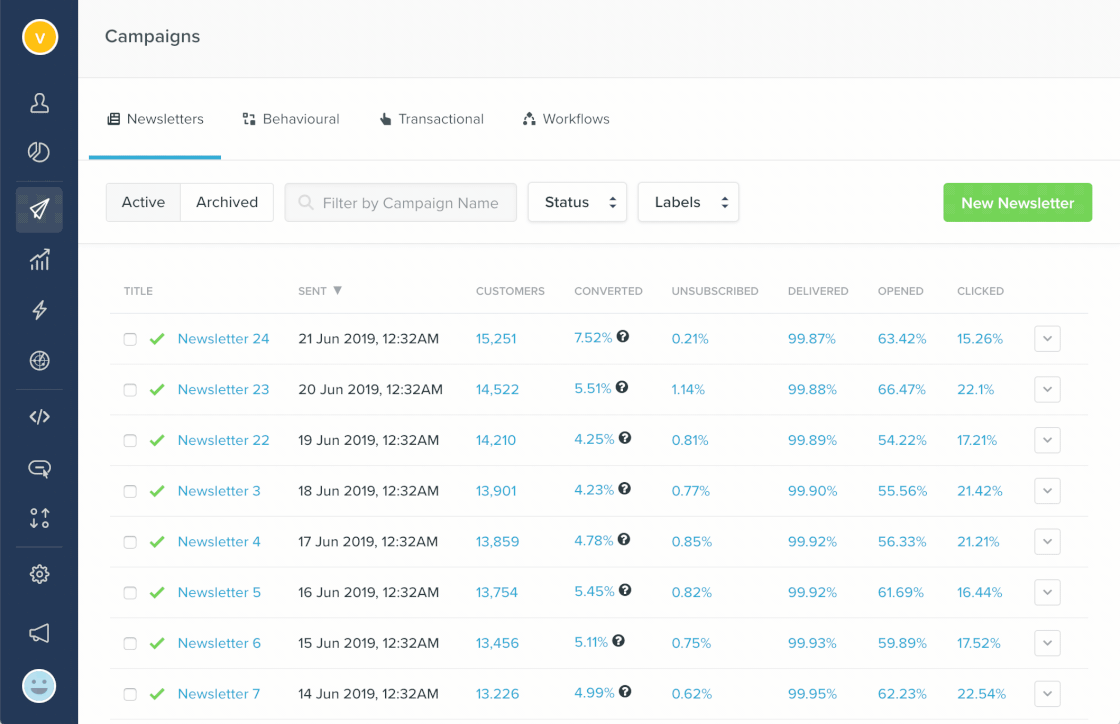
Task: Expand the row actions menu for Newsletter 23
Action: [1047, 389]
